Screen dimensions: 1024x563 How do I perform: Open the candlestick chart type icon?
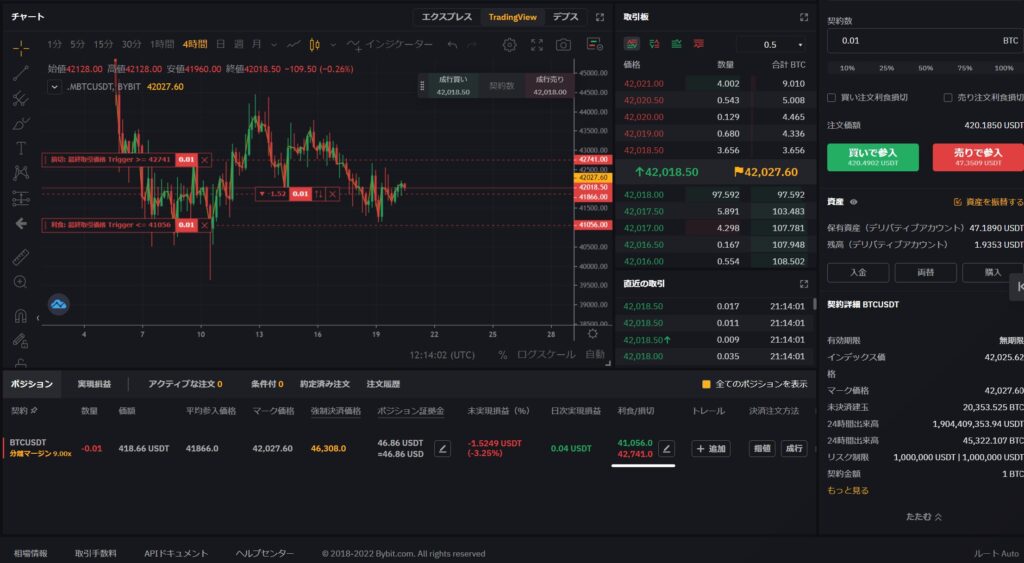coord(314,44)
